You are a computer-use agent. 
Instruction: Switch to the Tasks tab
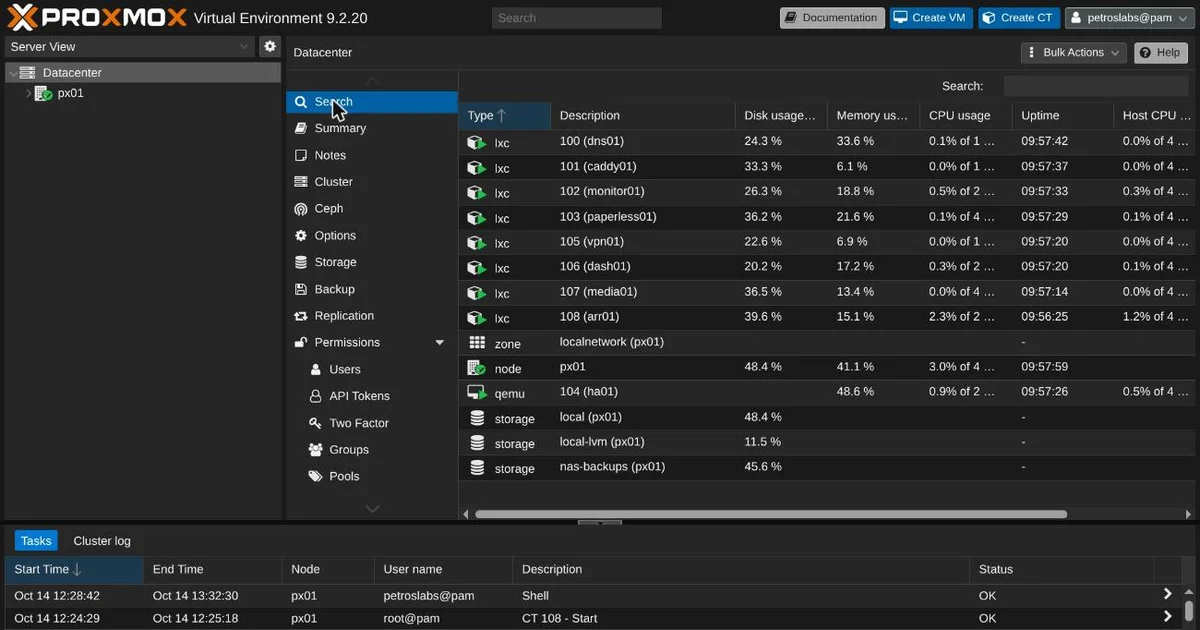coord(36,541)
